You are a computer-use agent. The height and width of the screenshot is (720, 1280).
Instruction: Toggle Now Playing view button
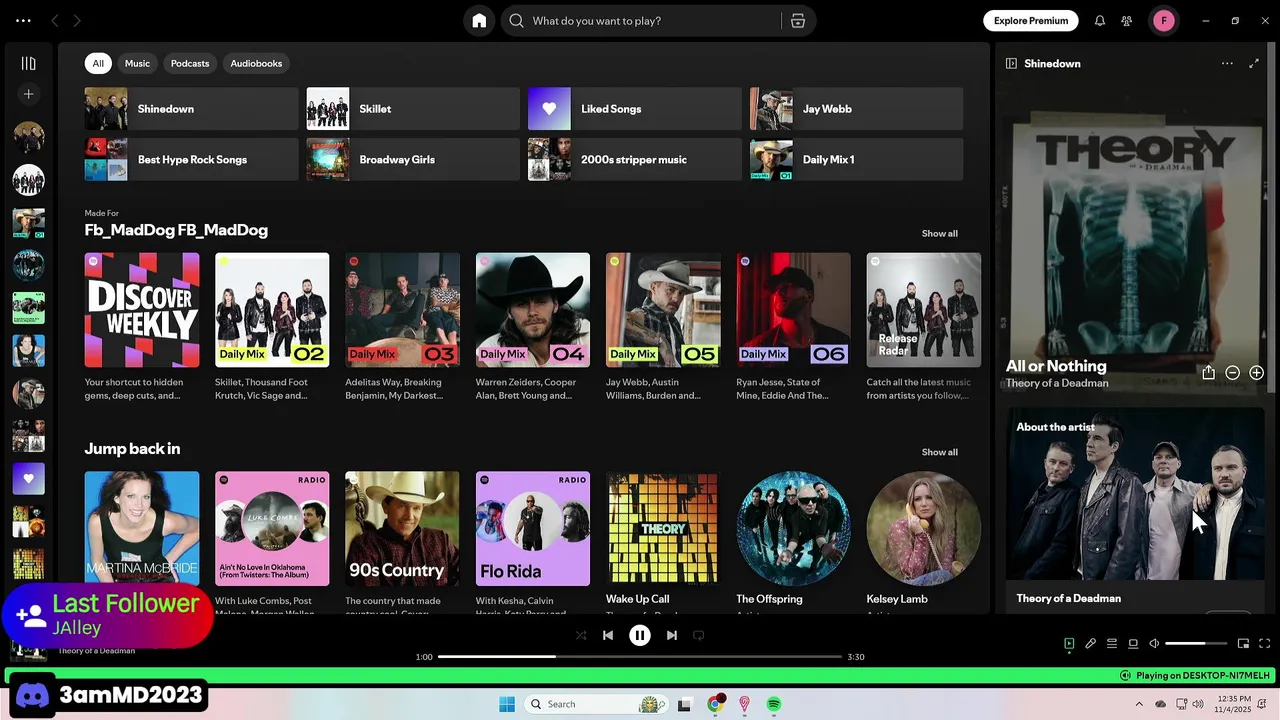pos(1069,644)
